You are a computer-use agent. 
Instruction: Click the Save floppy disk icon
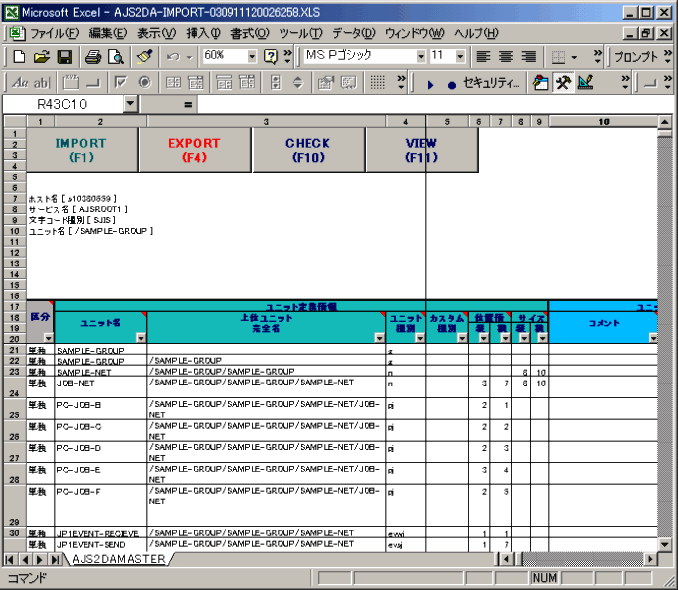click(x=65, y=57)
